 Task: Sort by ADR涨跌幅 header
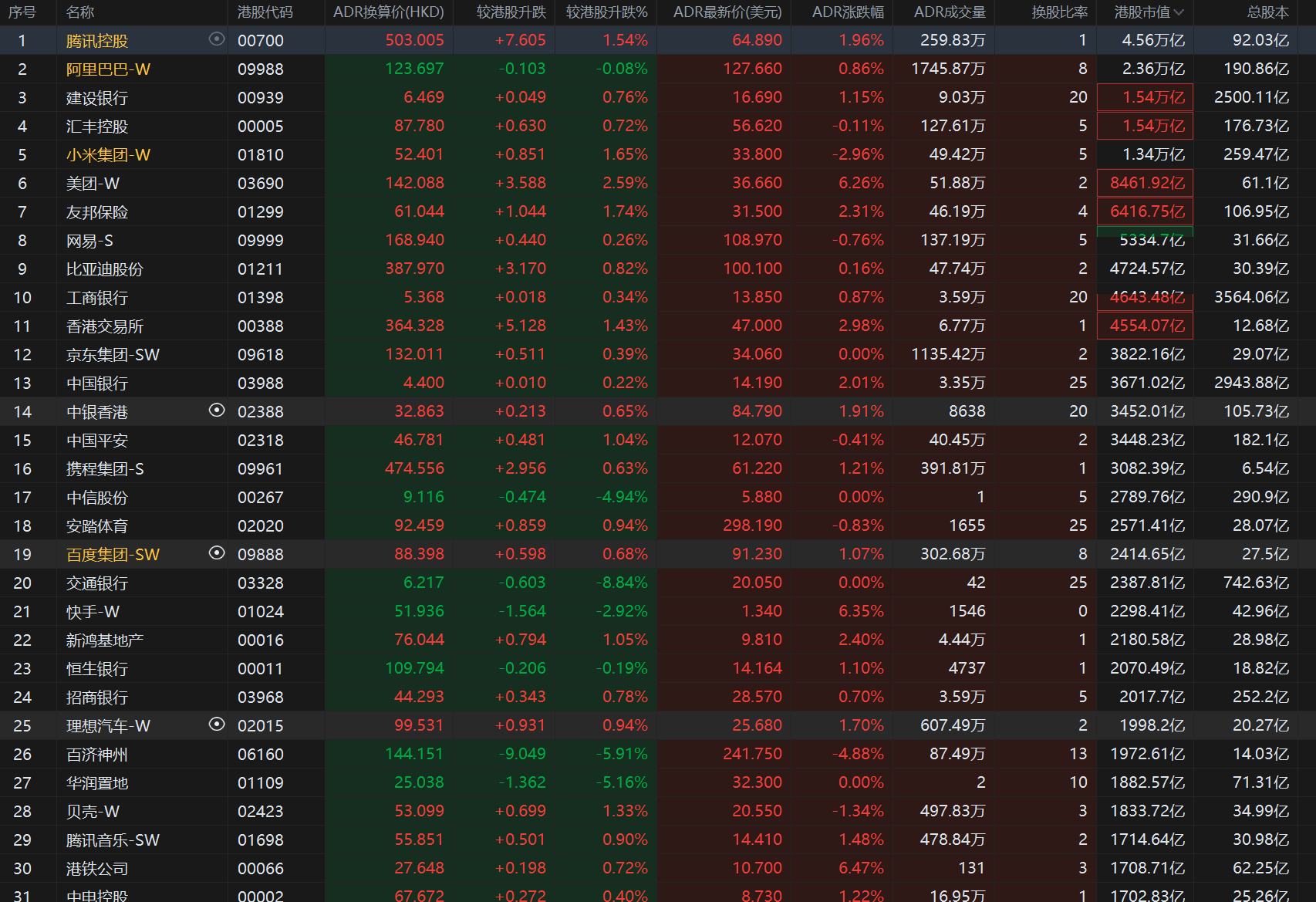848,12
